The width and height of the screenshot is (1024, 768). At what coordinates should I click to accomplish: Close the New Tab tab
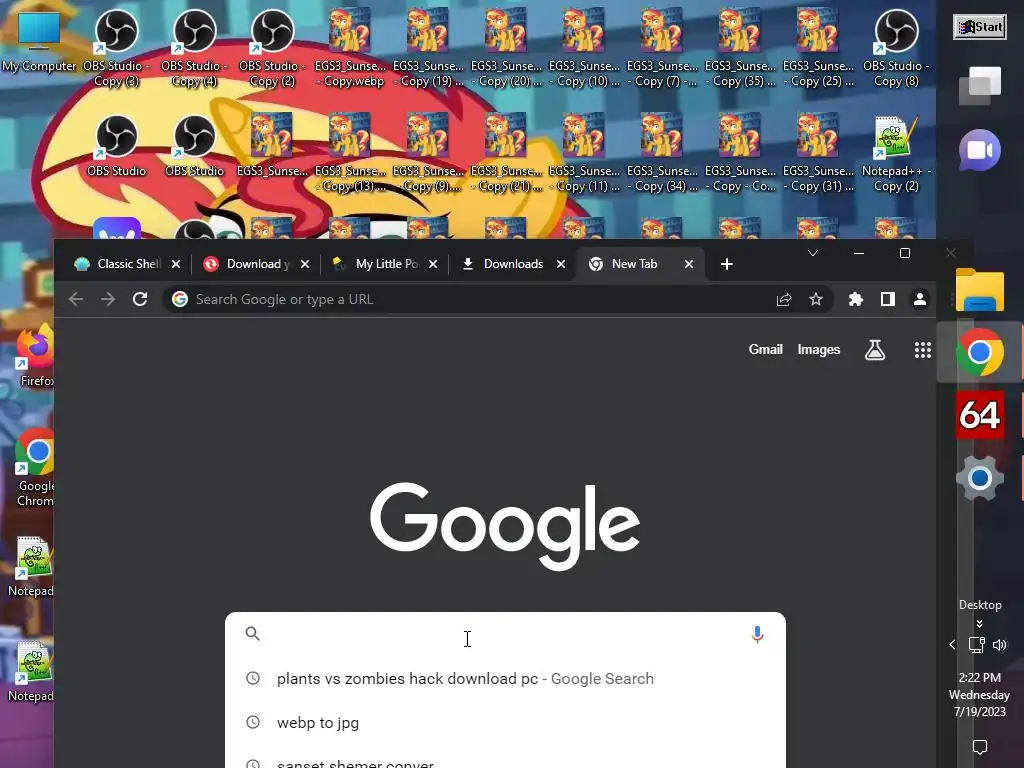(x=688, y=264)
